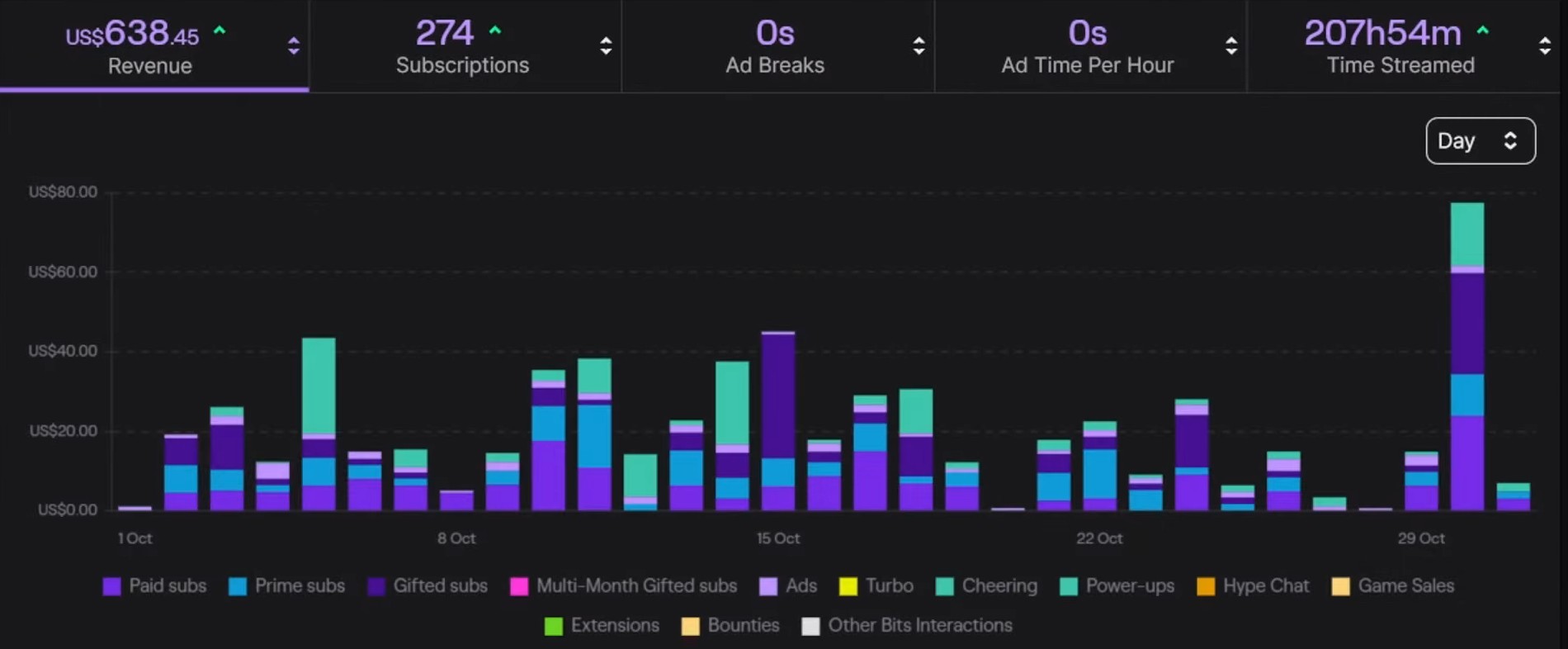Open the Day granularity dropdown
Screen dimensions: 1568x649
coord(1481,141)
